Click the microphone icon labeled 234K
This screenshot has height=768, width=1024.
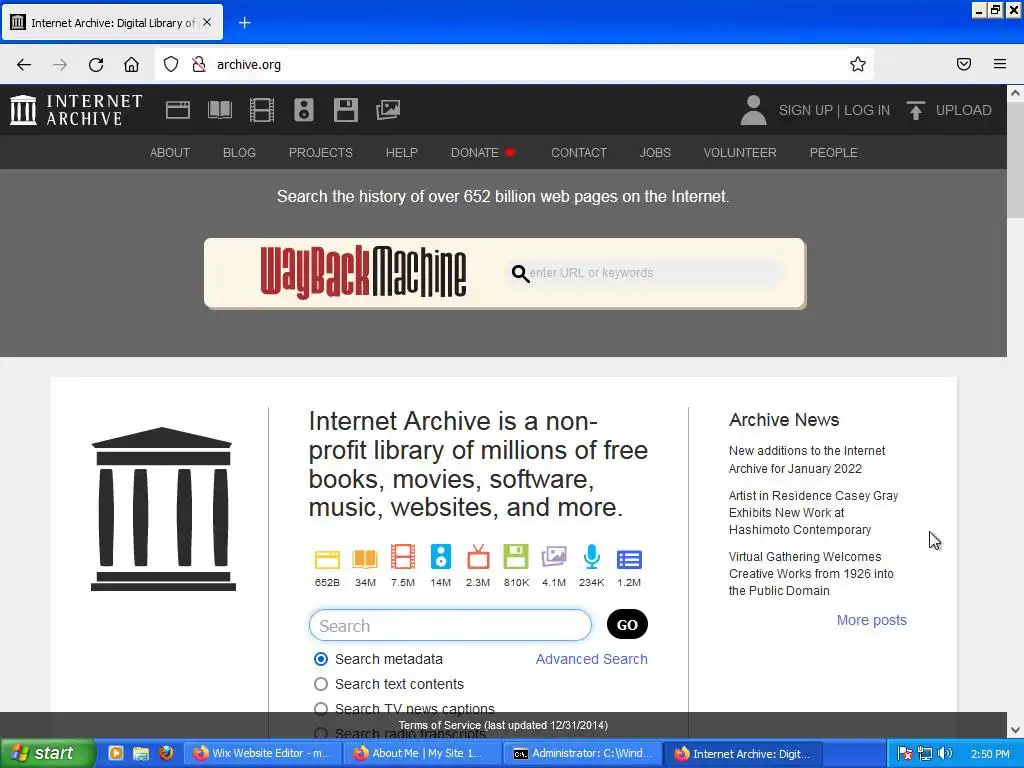click(x=592, y=558)
